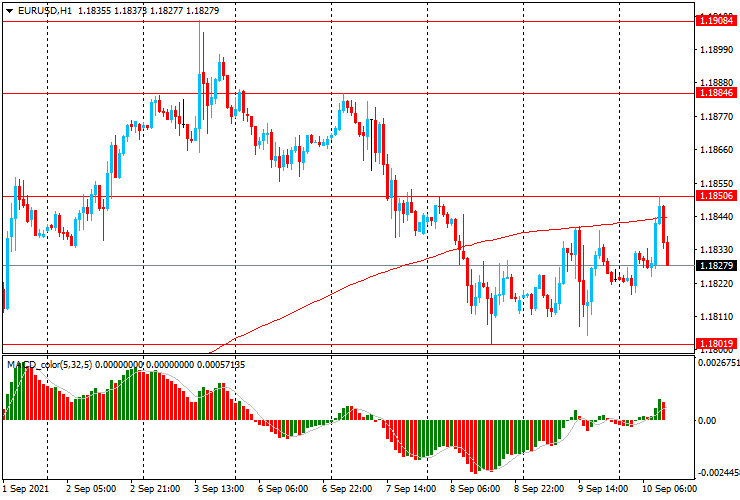This screenshot has width=740, height=500.
Task: Select the EURUSD,H1 chart title text
Action: point(45,10)
